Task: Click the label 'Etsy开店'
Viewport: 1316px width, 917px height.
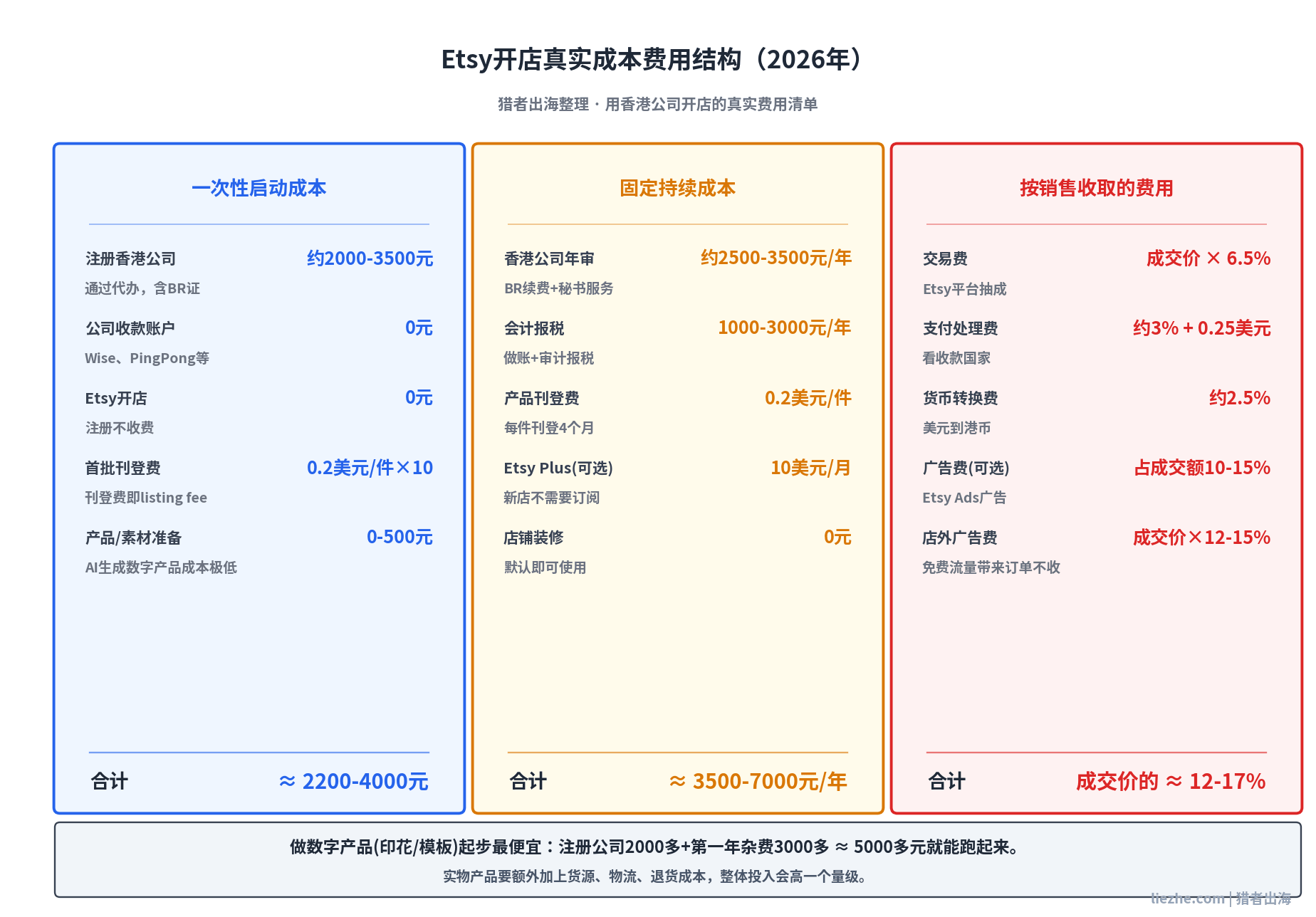Action: pos(116,398)
